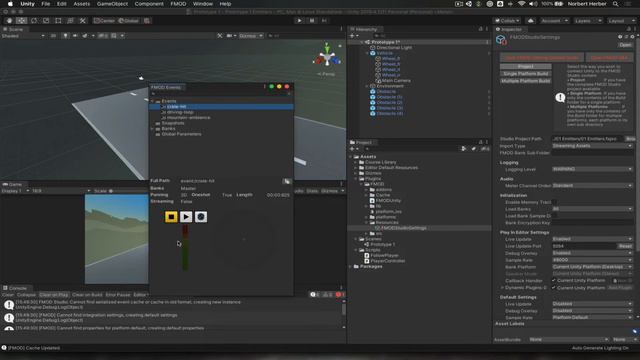Open Import Type dropdown
This screenshot has width=640, height=360.
[592, 146]
